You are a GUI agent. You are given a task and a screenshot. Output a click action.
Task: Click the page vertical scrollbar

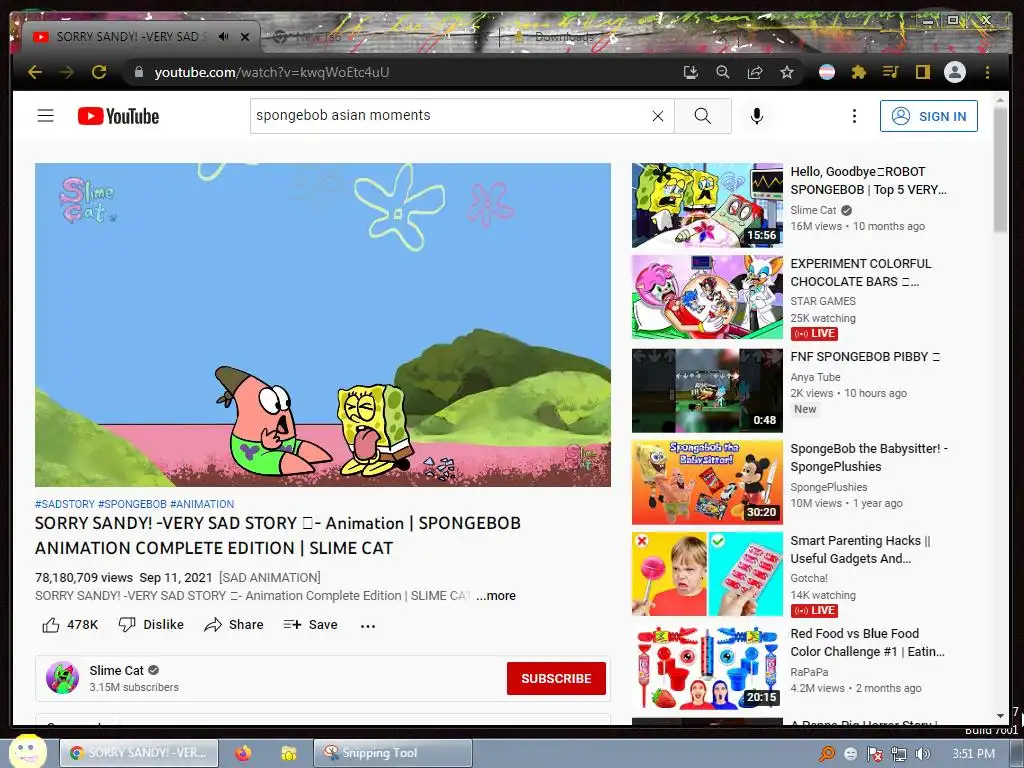tap(1000, 168)
